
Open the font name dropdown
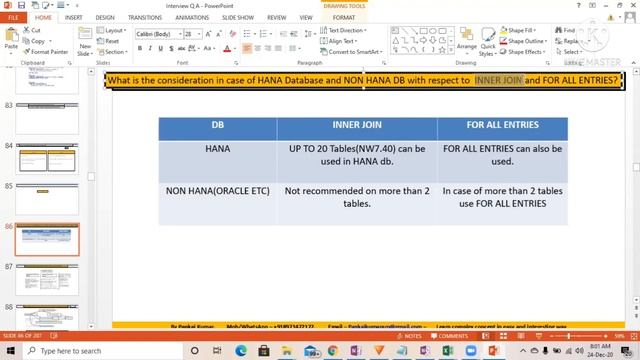click(180, 34)
